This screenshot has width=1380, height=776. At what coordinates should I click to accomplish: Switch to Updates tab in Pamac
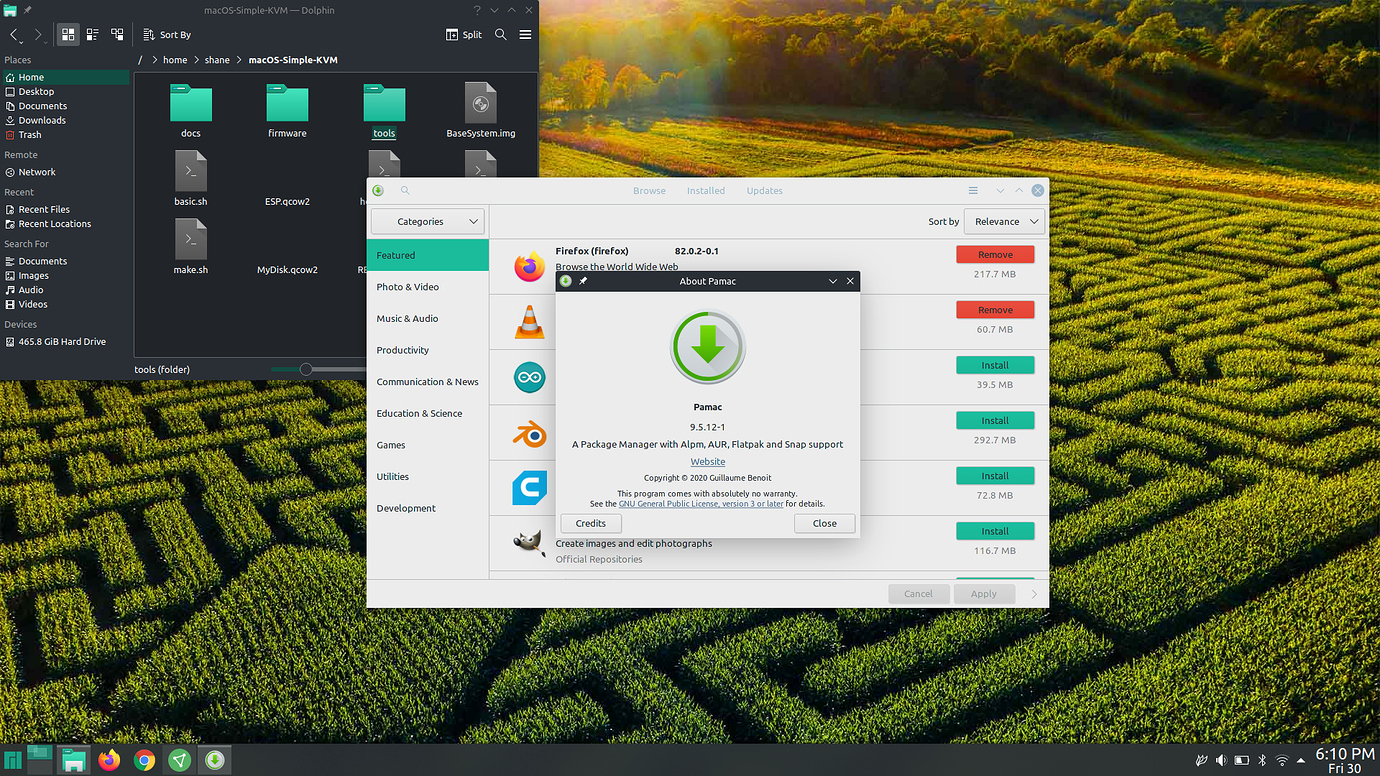pyautogui.click(x=765, y=190)
